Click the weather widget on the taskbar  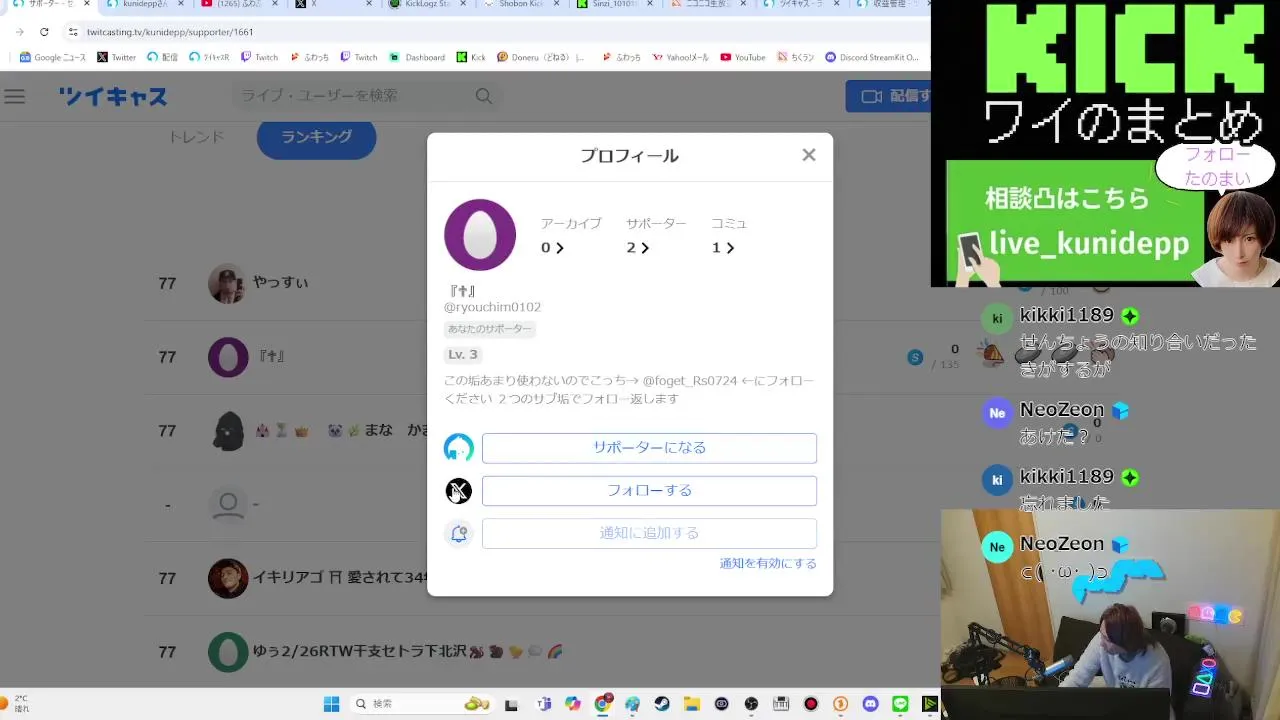[x=16, y=704]
